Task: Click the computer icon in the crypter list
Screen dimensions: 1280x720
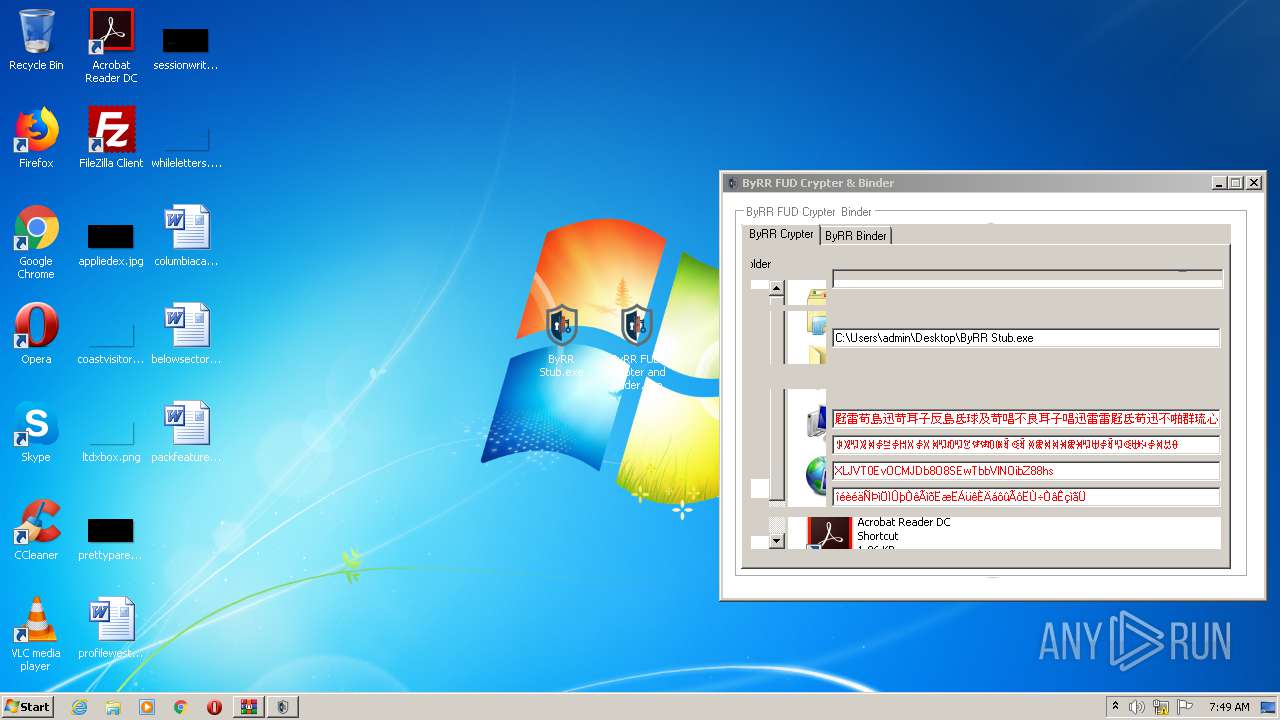Action: pyautogui.click(x=817, y=420)
